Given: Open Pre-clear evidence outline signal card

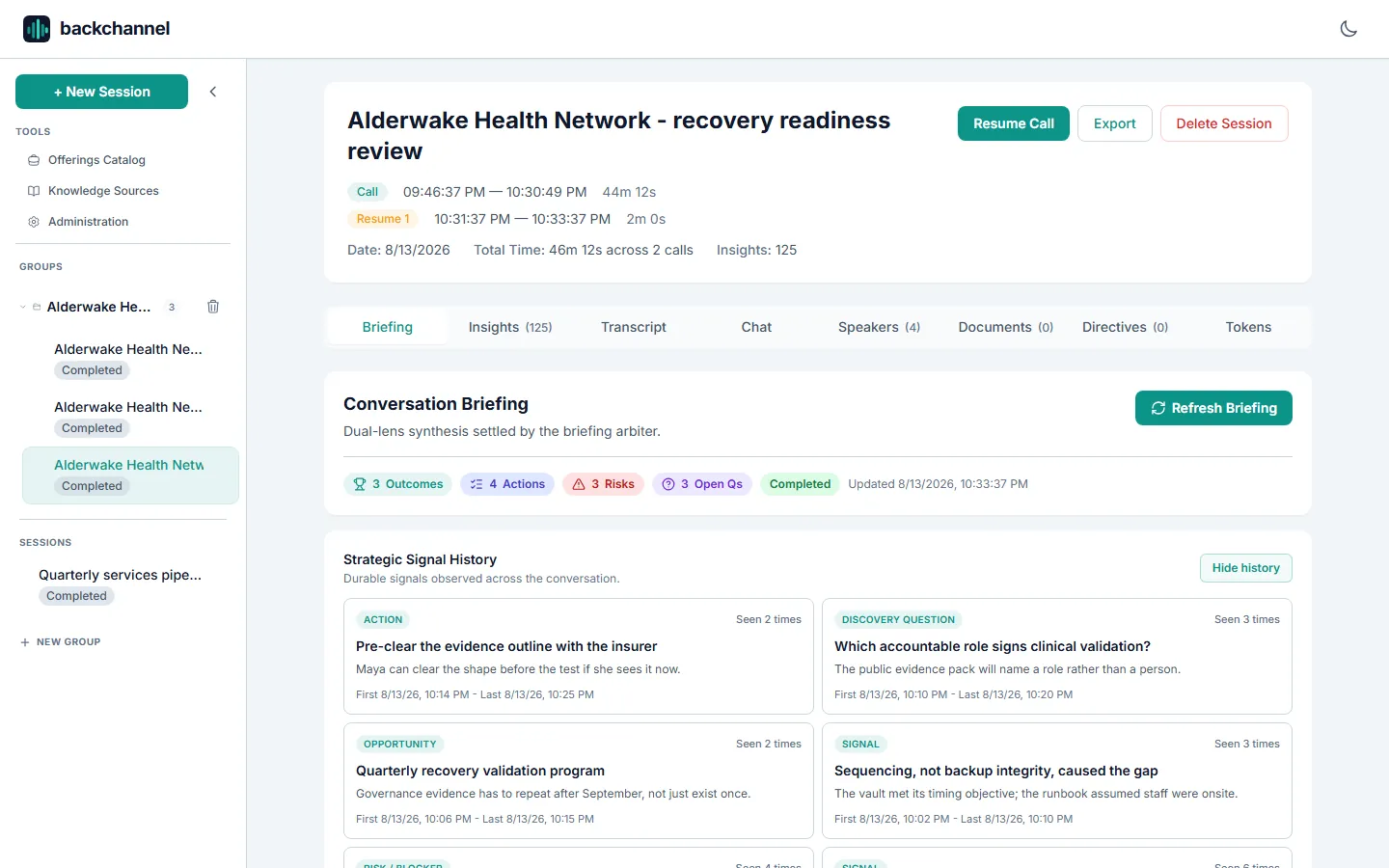Looking at the screenshot, I should [579, 656].
